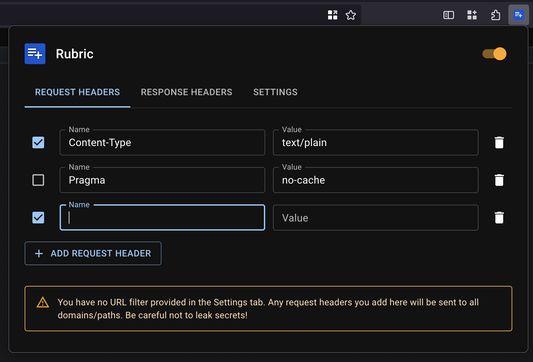533x362 pixels.
Task: Uncheck the empty header row checkbox
Action: 38,218
